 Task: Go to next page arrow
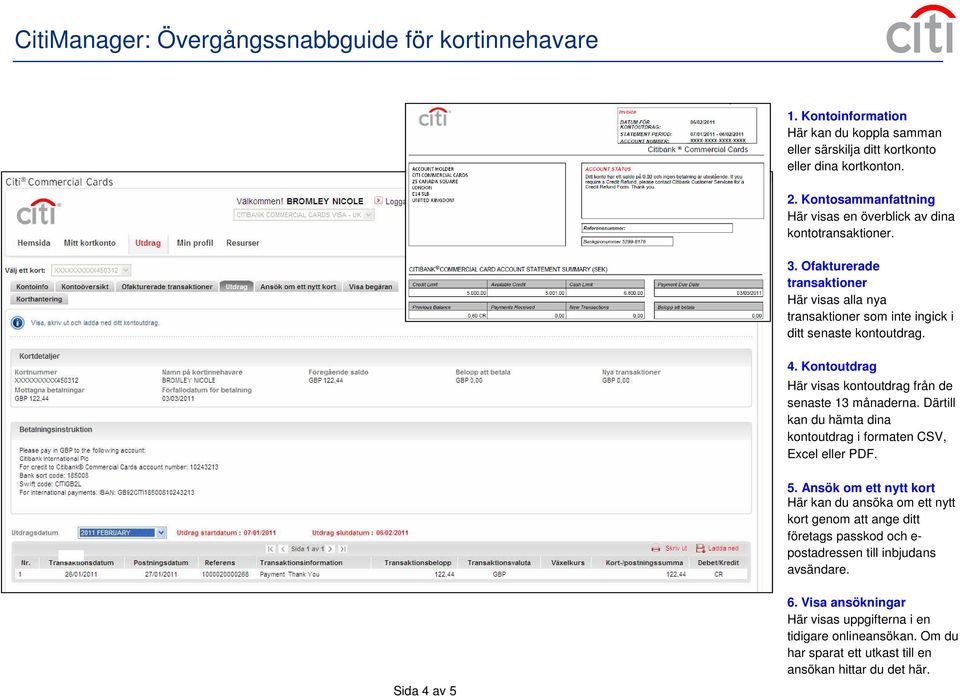330,549
